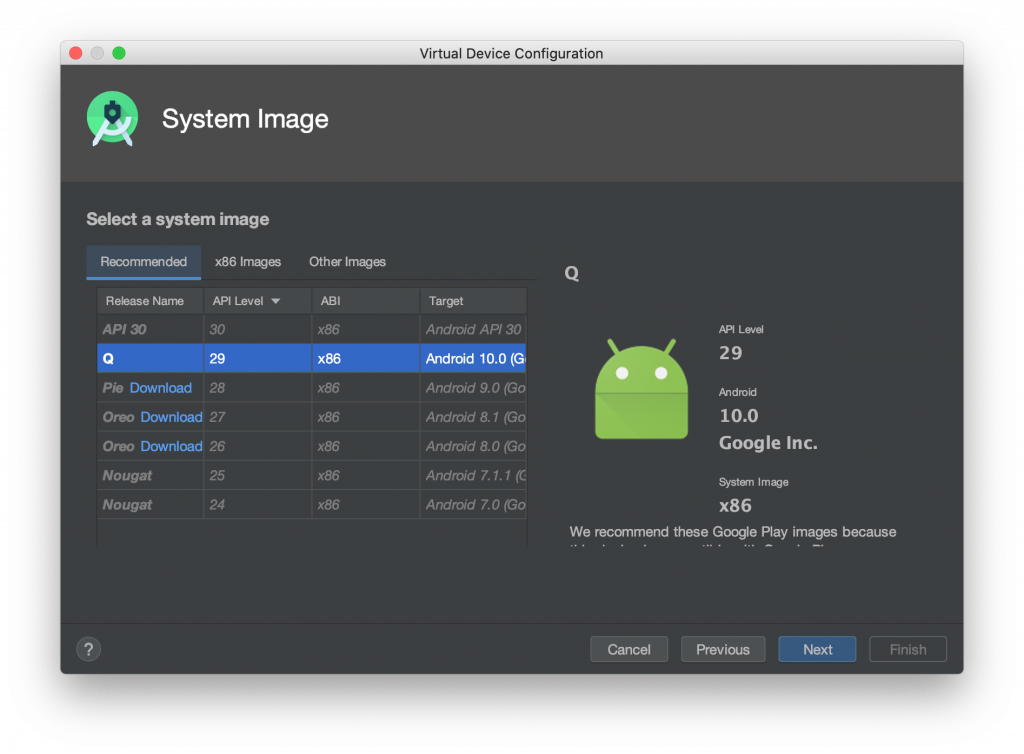Viewport: 1024px width, 754px height.
Task: Open help with the question mark button
Action: [x=89, y=649]
